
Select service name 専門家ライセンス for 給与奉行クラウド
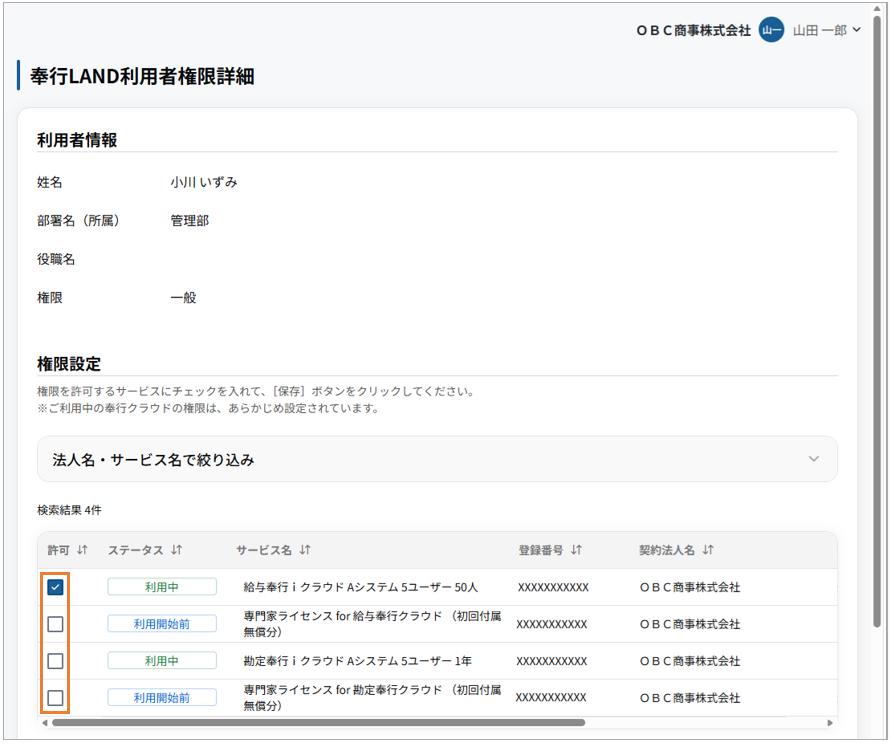[372, 624]
